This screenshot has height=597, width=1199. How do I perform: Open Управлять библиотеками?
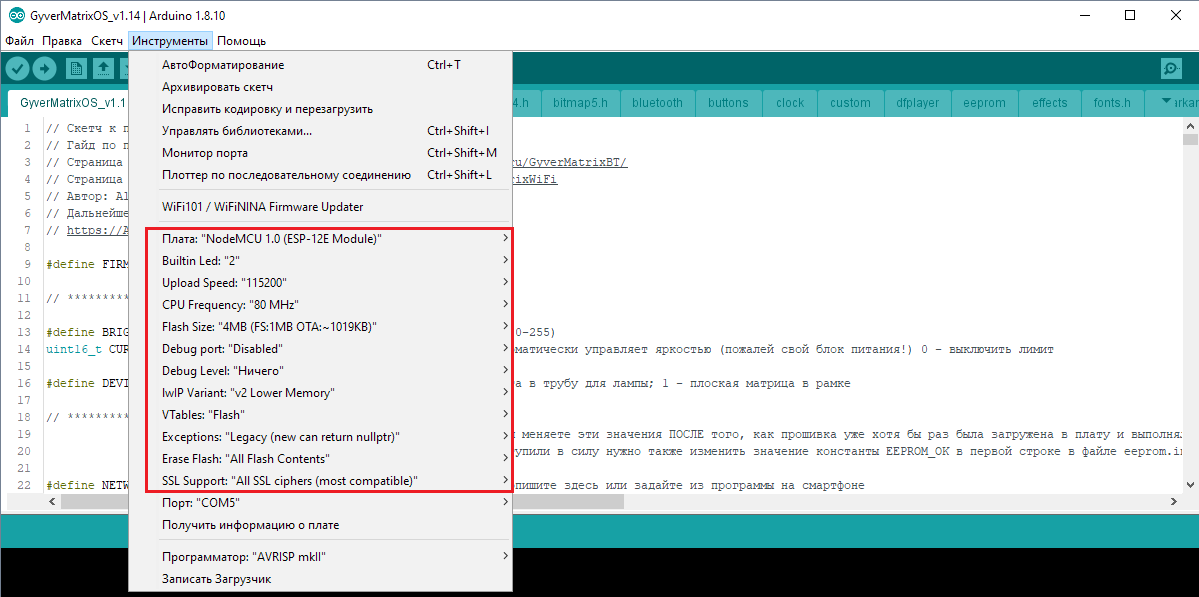point(320,131)
